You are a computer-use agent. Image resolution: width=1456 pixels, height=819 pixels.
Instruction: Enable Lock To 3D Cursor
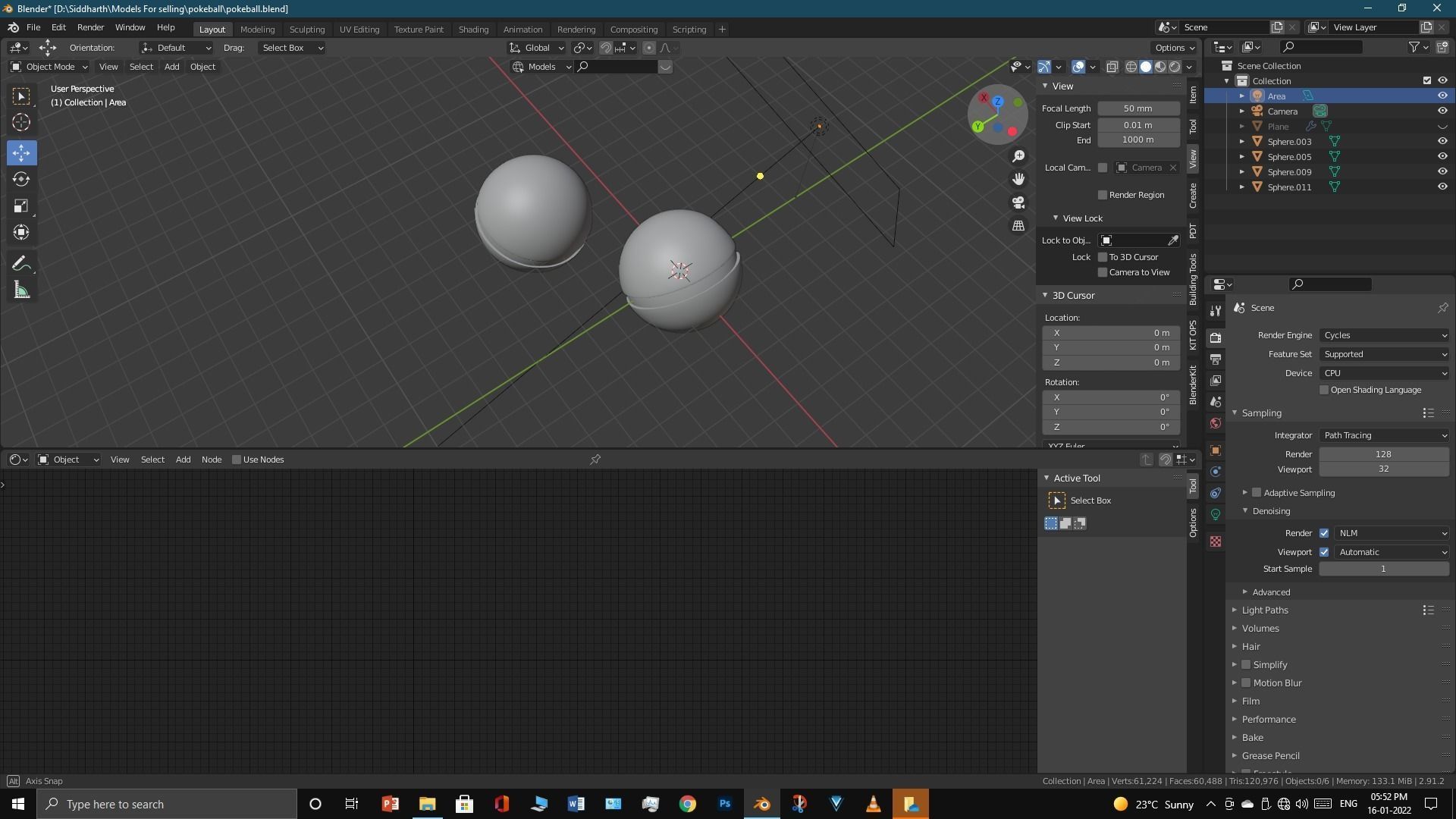[x=1103, y=257]
